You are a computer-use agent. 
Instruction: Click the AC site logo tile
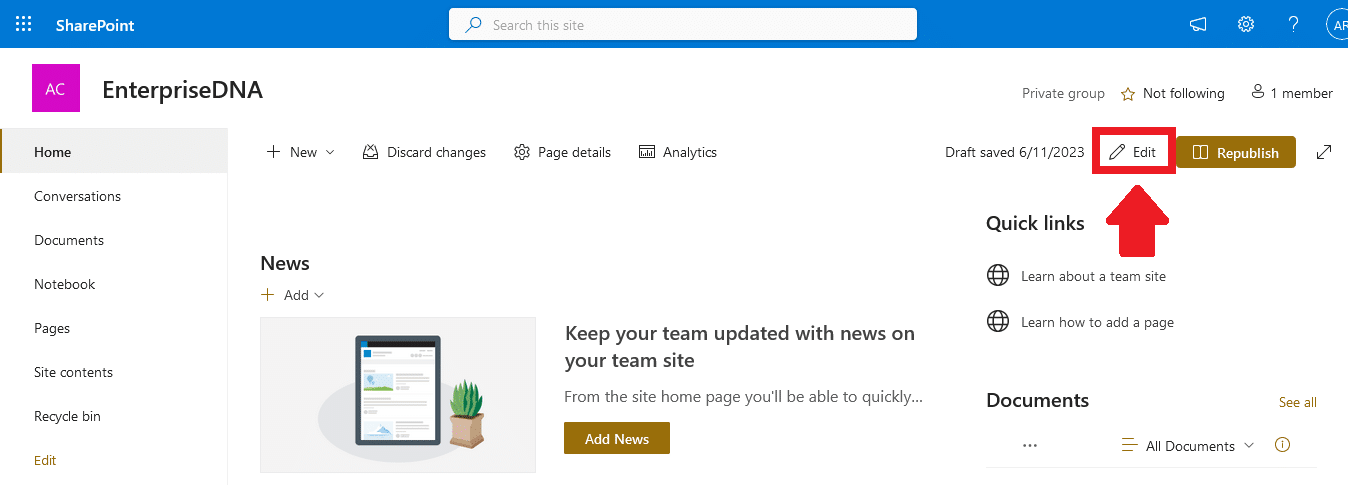55,89
